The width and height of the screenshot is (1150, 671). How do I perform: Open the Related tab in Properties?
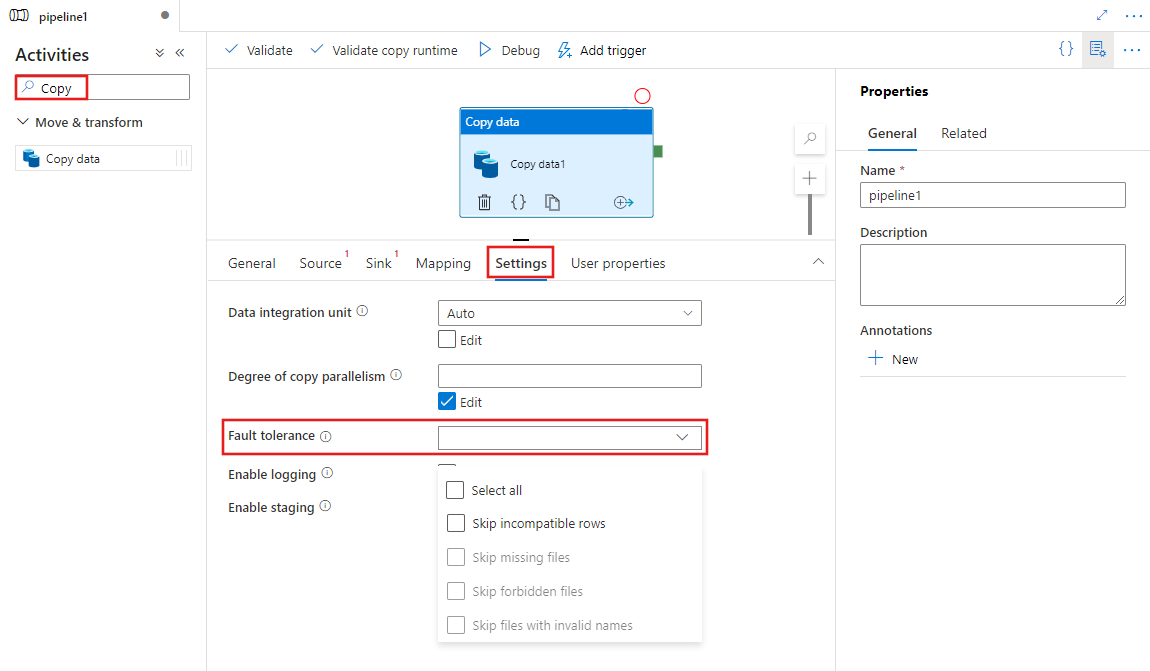963,132
